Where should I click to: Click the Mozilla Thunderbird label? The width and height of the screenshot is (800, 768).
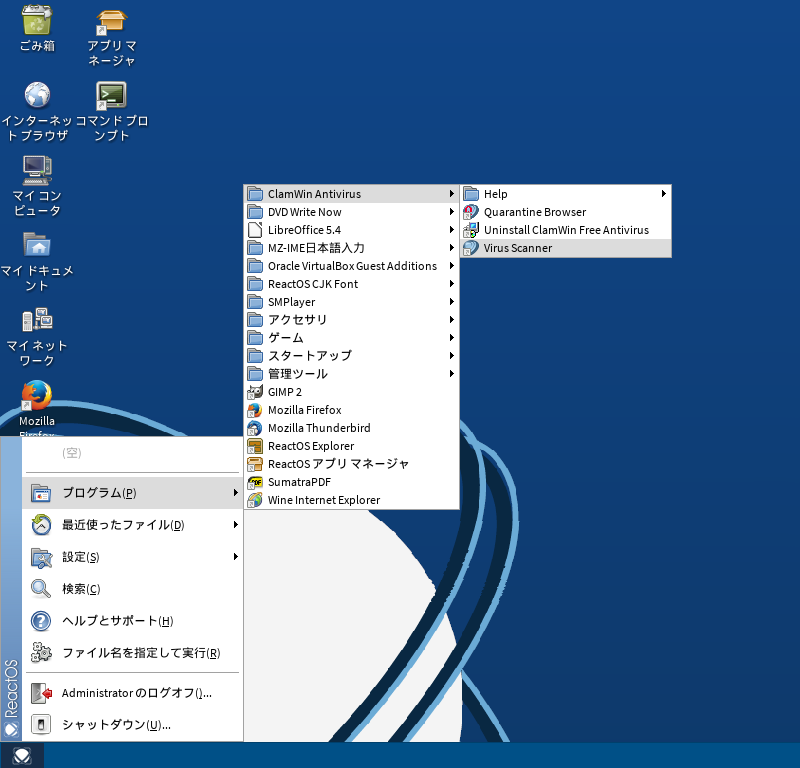319,428
